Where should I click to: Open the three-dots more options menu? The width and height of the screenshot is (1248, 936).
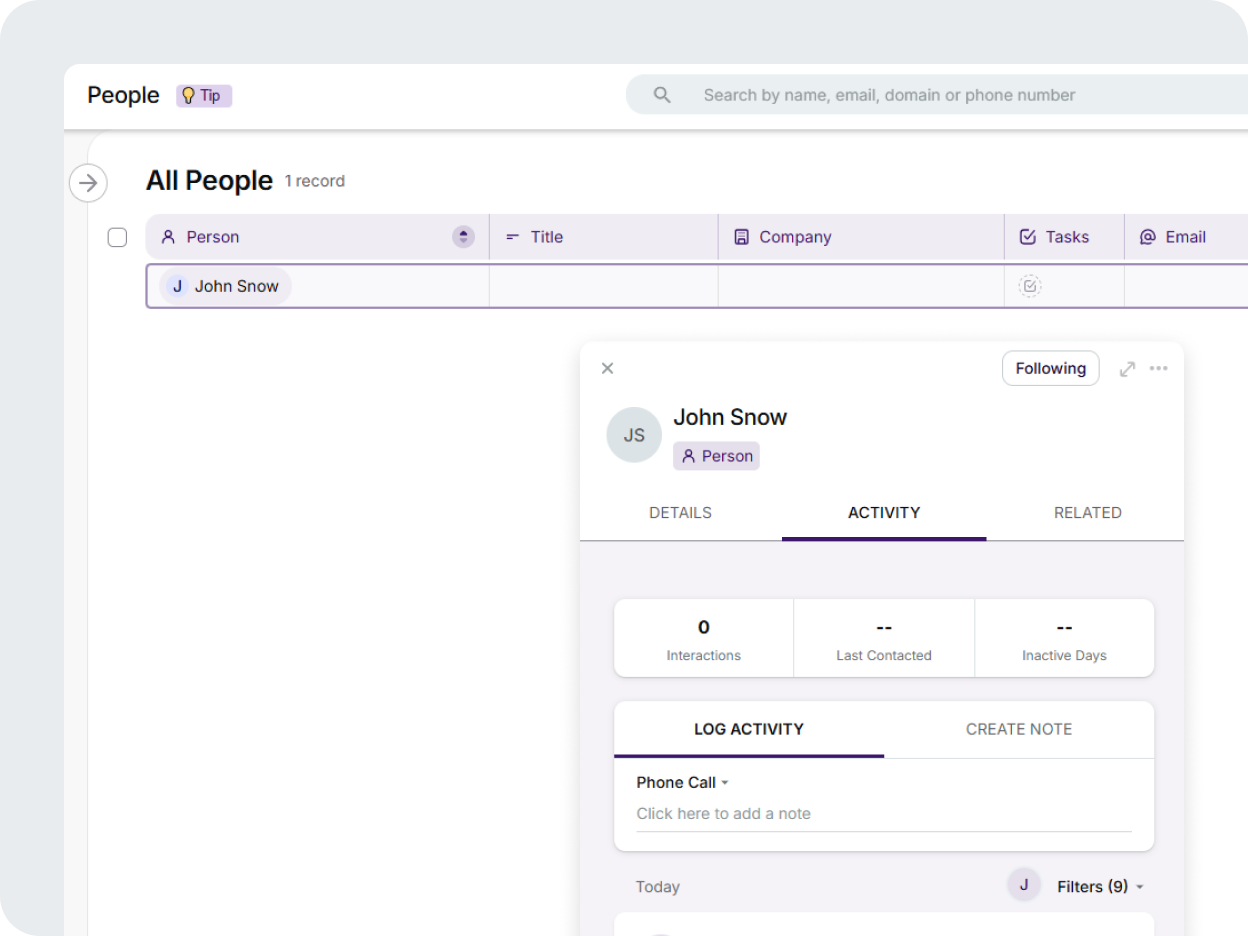point(1158,369)
